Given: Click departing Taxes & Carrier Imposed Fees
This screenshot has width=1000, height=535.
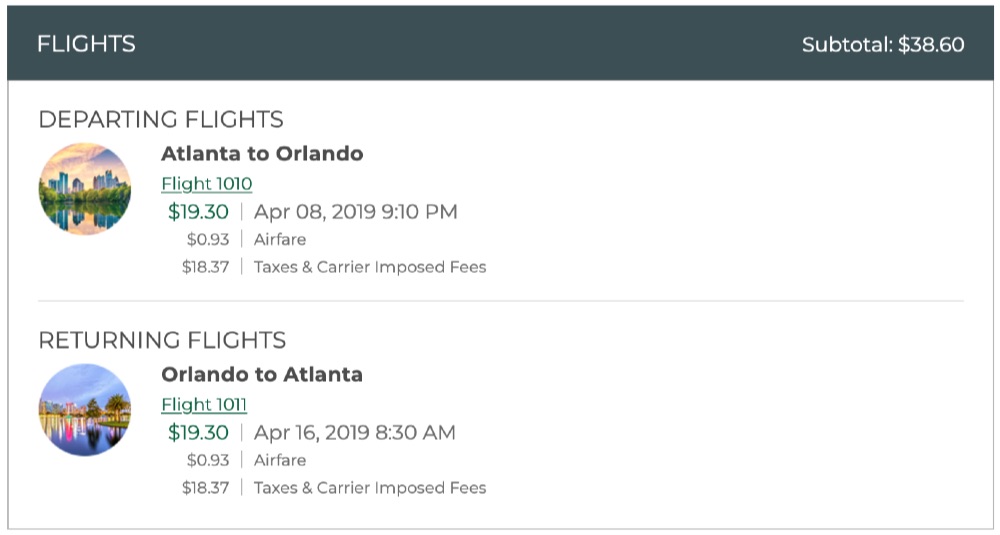Looking at the screenshot, I should (370, 267).
